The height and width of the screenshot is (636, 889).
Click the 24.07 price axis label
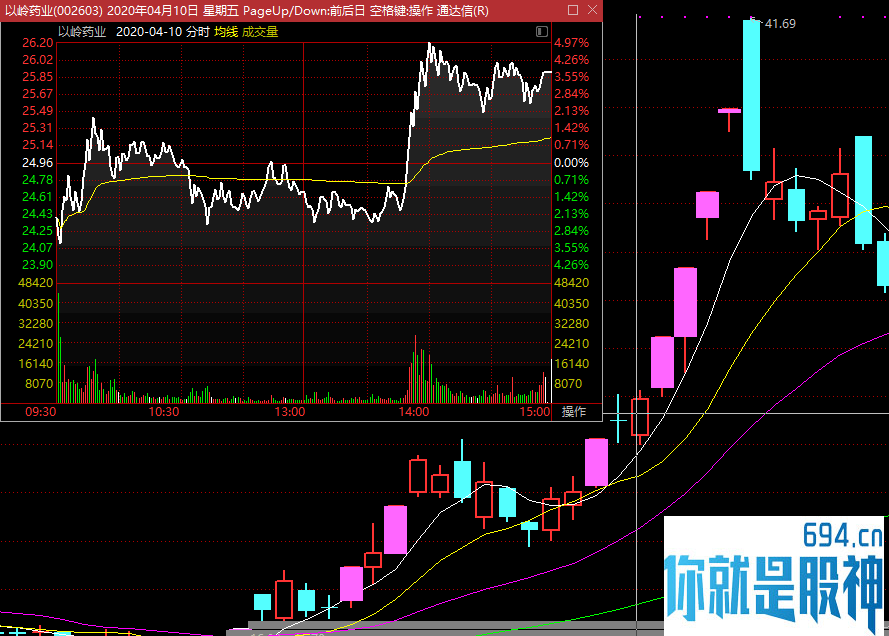click(37, 248)
